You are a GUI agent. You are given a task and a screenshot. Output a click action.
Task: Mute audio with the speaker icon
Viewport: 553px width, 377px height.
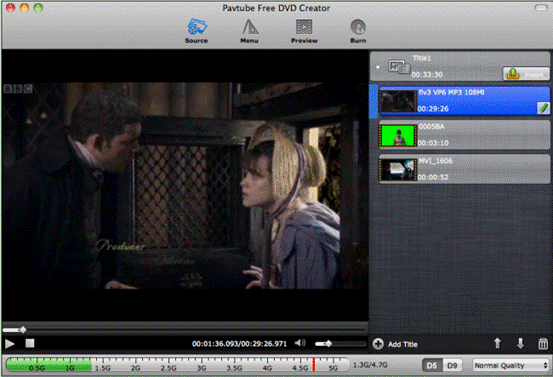(300, 343)
